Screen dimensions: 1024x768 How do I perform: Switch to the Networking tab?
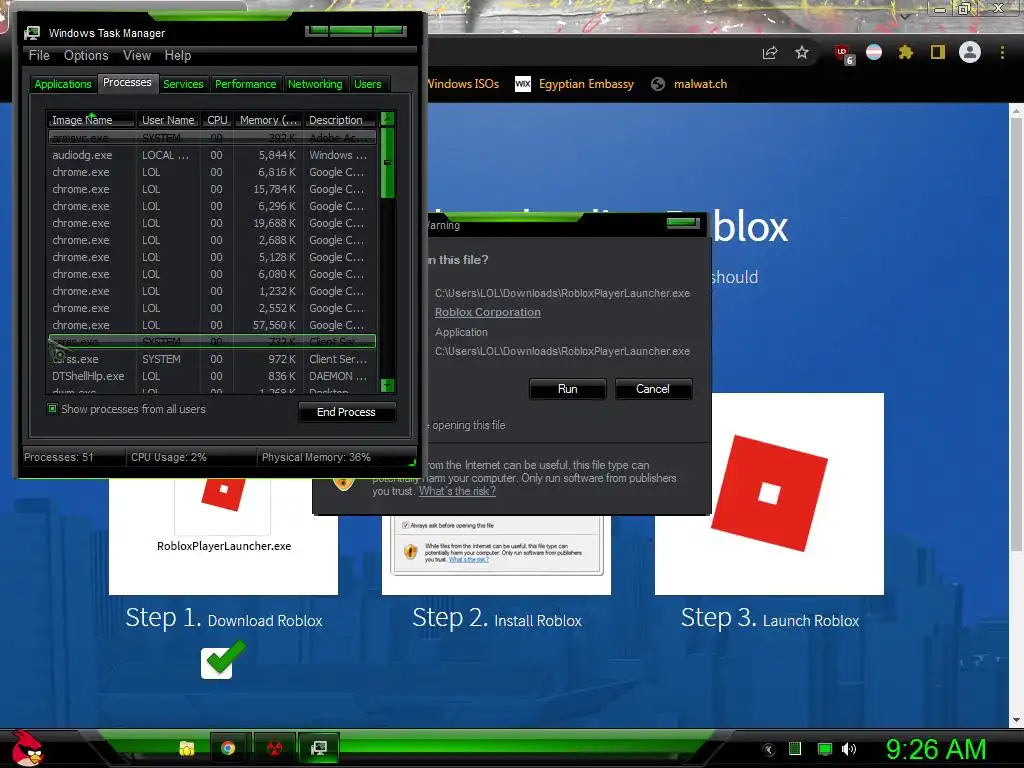(x=315, y=84)
